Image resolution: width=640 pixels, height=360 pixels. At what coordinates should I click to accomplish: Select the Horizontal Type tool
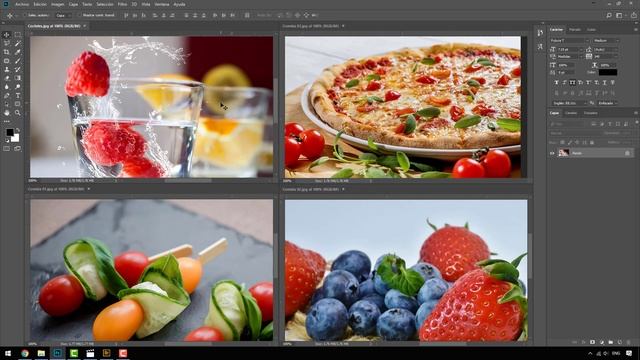(18, 96)
